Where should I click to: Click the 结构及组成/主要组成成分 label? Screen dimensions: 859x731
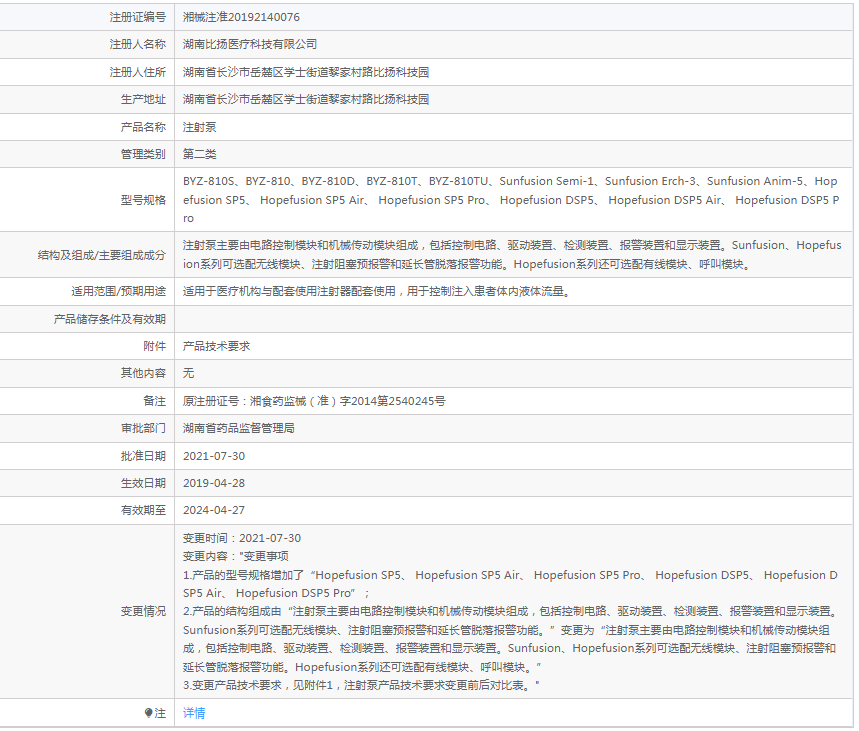pos(101,255)
